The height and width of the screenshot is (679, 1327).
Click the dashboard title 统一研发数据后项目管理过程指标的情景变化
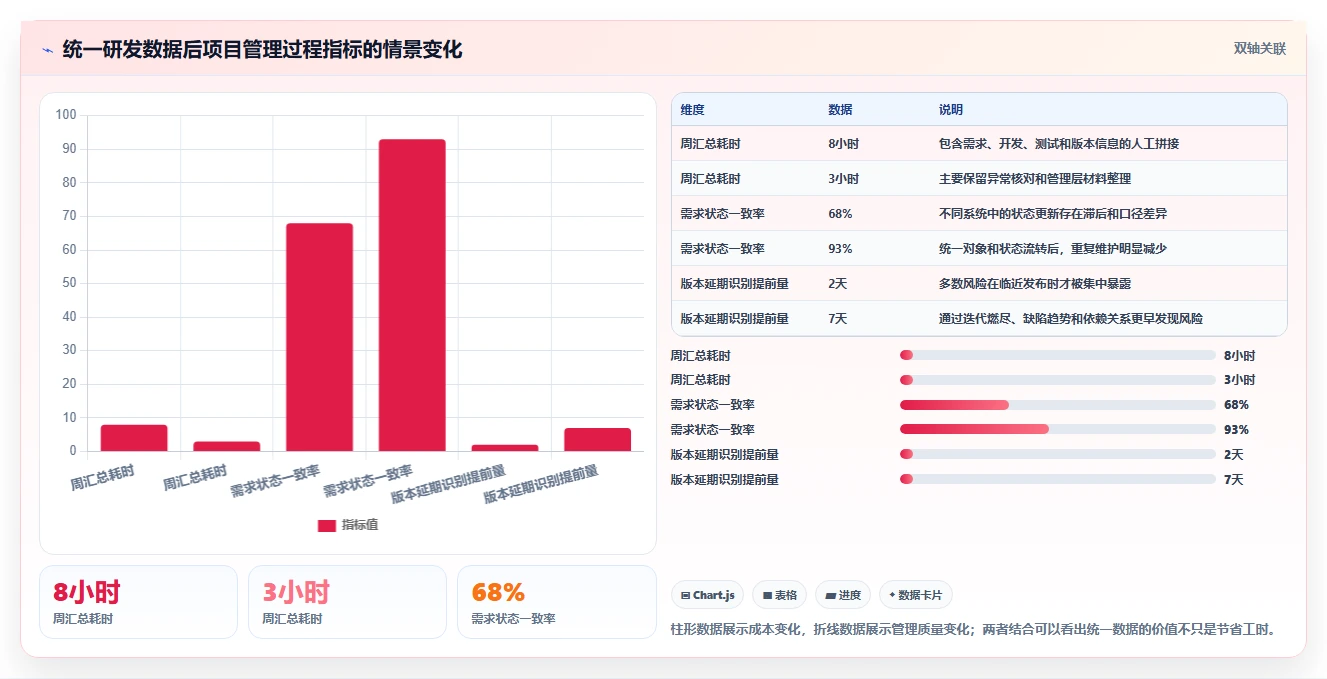tap(262, 50)
